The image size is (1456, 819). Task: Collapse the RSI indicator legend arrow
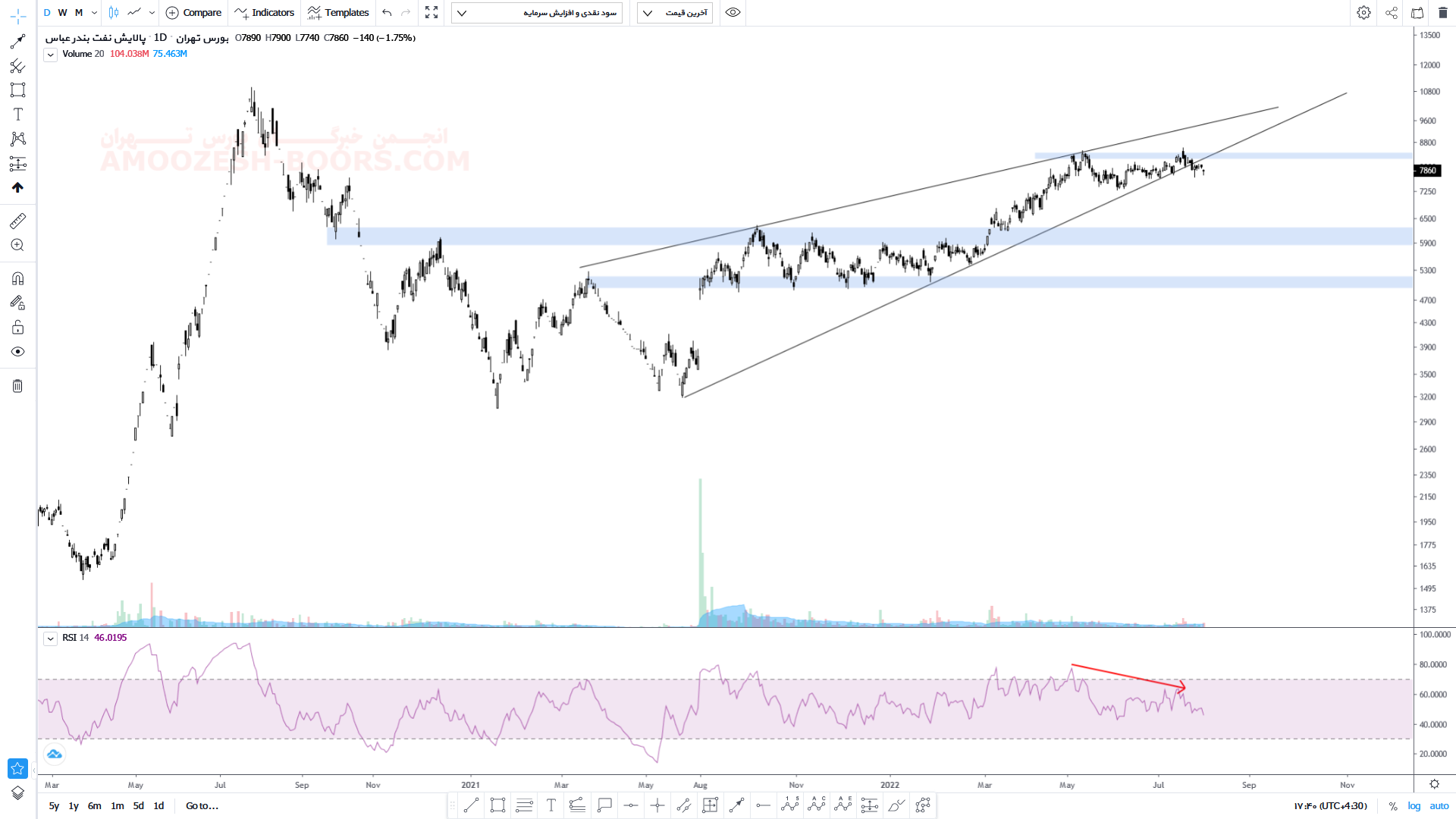(x=50, y=639)
